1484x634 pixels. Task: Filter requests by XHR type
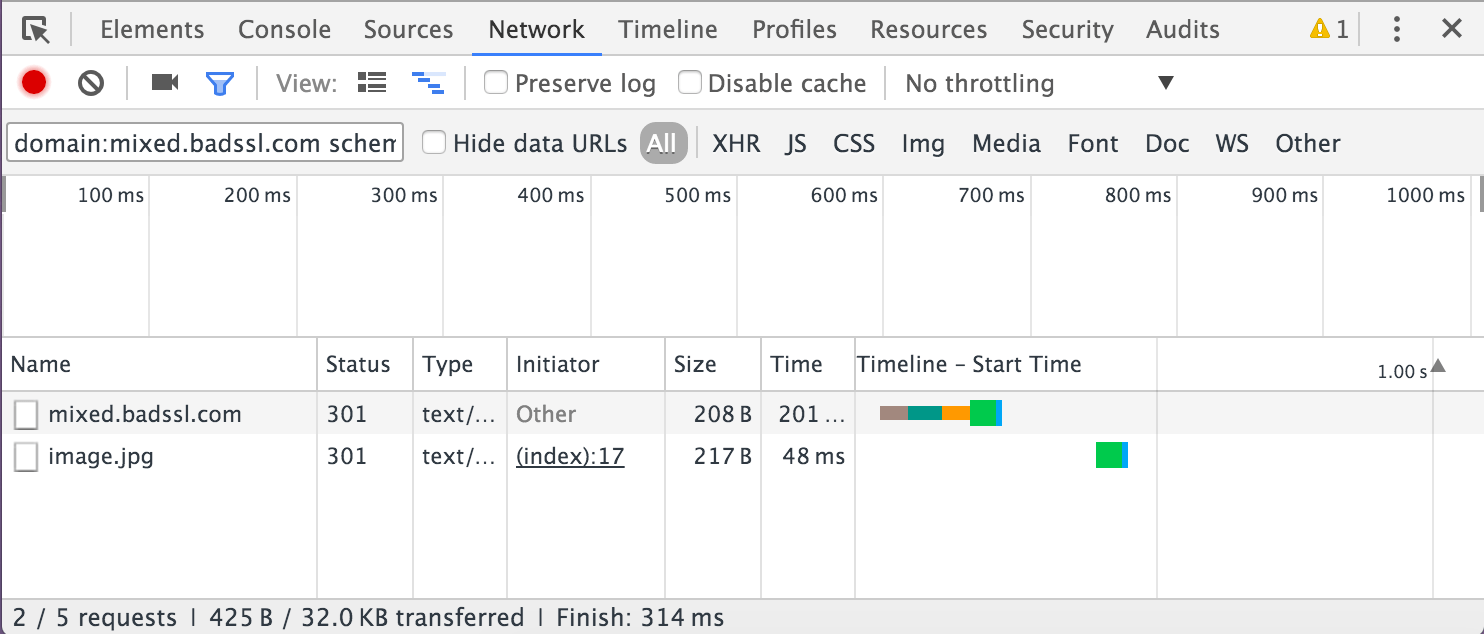(736, 143)
